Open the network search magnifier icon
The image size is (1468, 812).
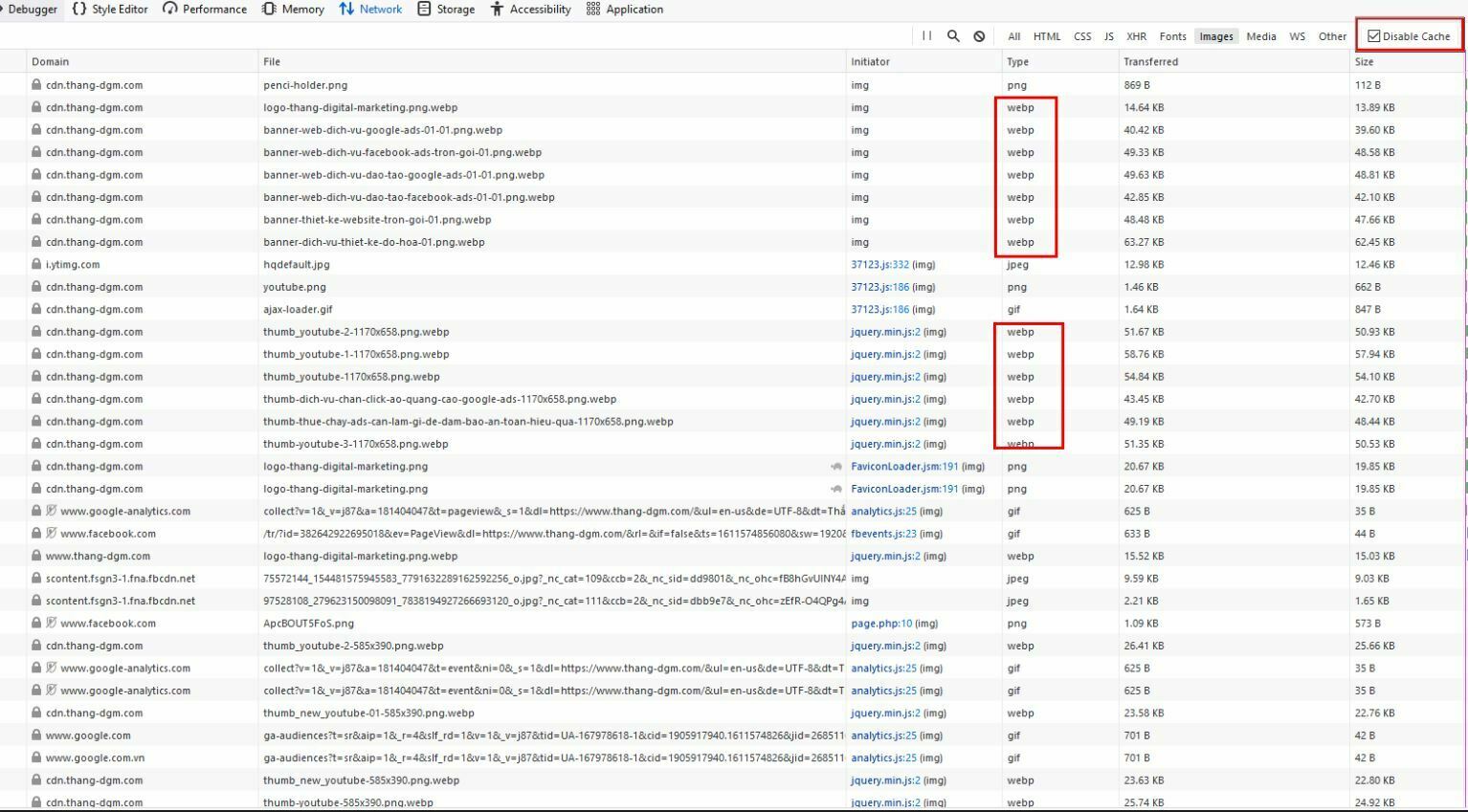(x=953, y=36)
